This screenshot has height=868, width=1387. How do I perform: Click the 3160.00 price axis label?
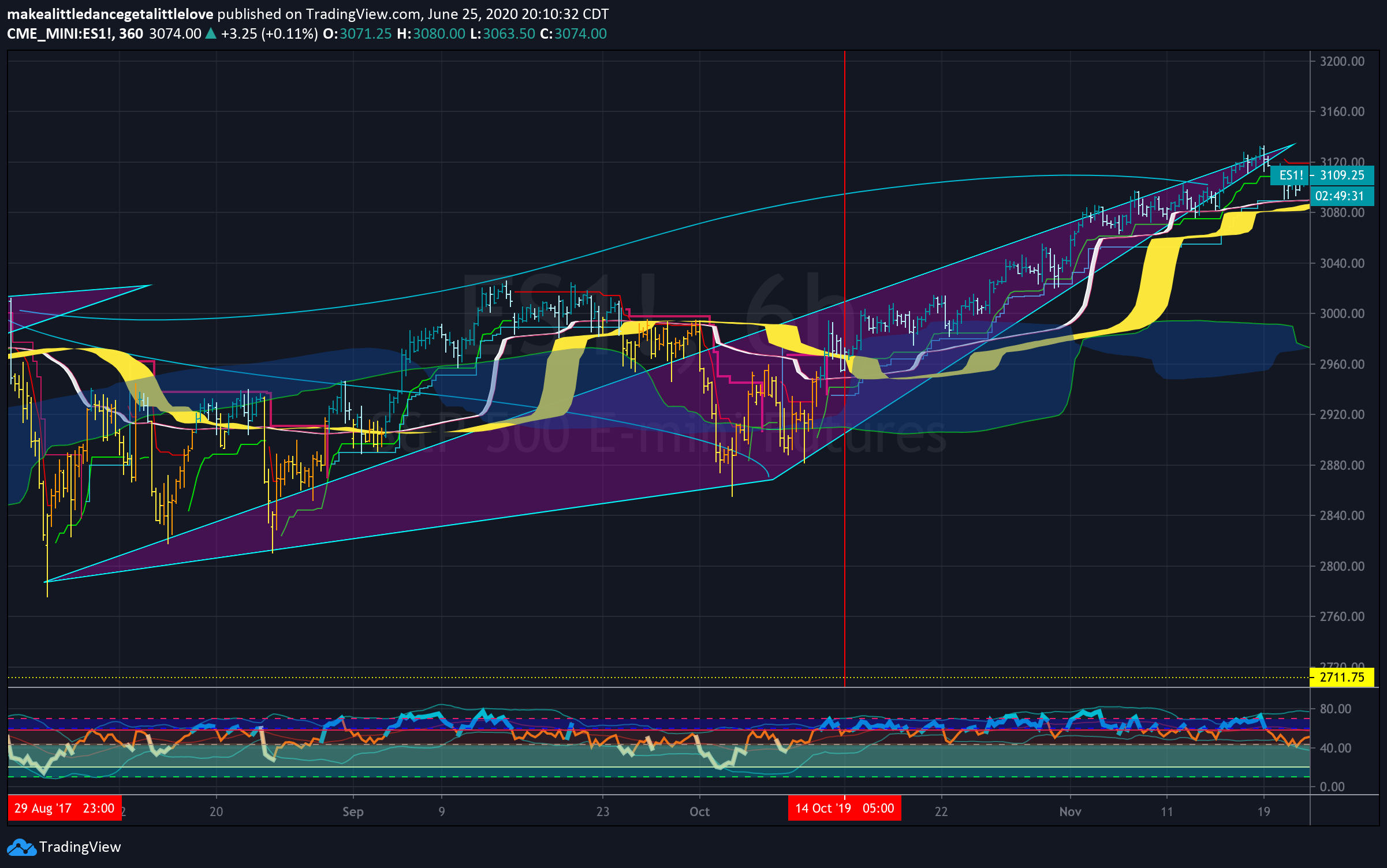pyautogui.click(x=1342, y=111)
